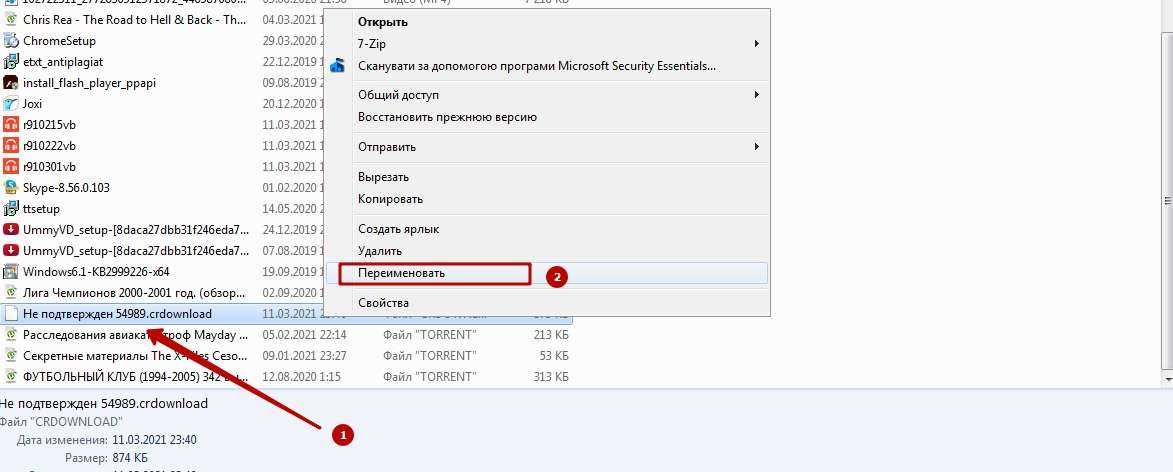
Task: Open Свойства from the context menu
Action: [383, 303]
